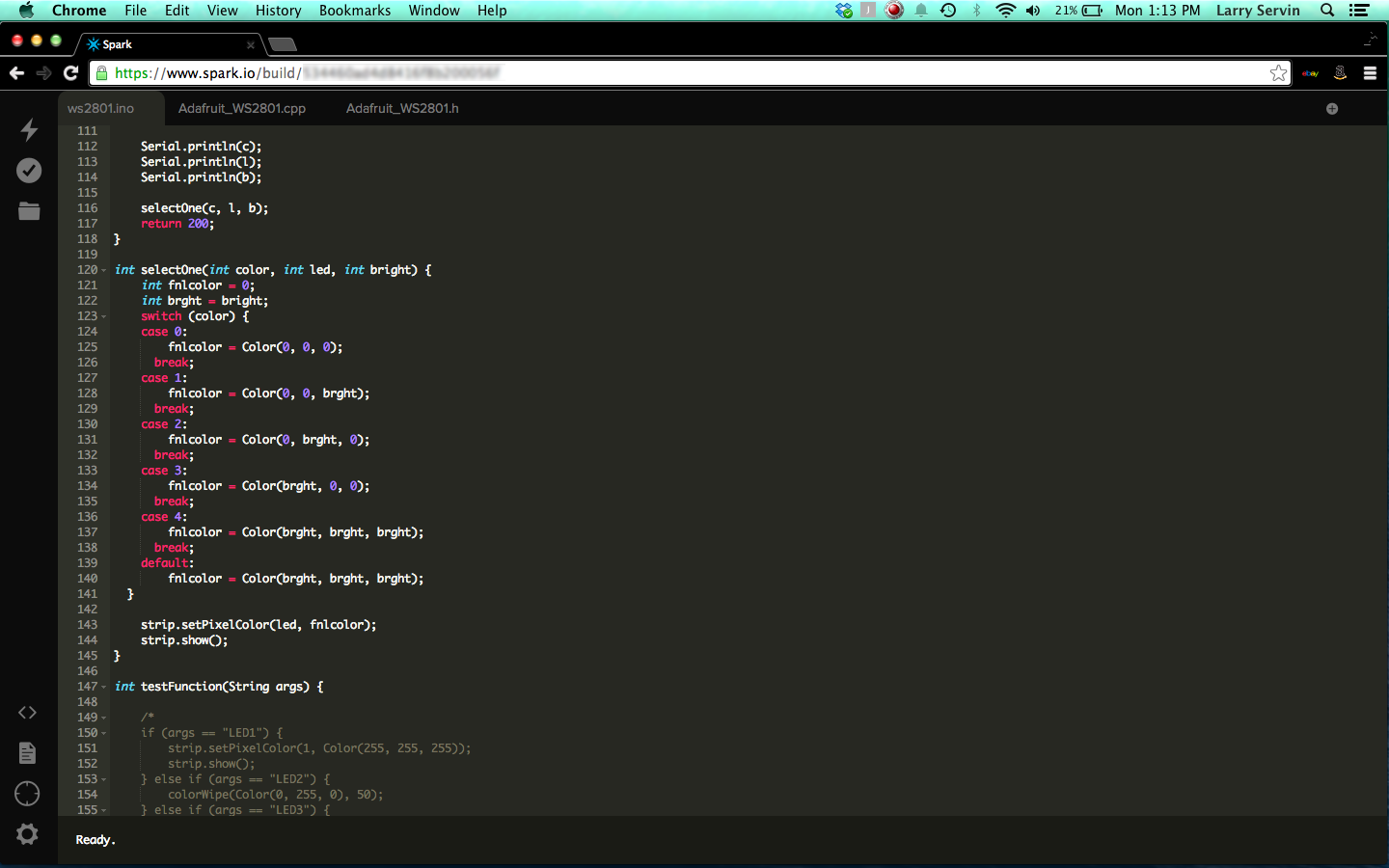Open the battery status at 21%
1389x868 pixels.
click(1078, 11)
